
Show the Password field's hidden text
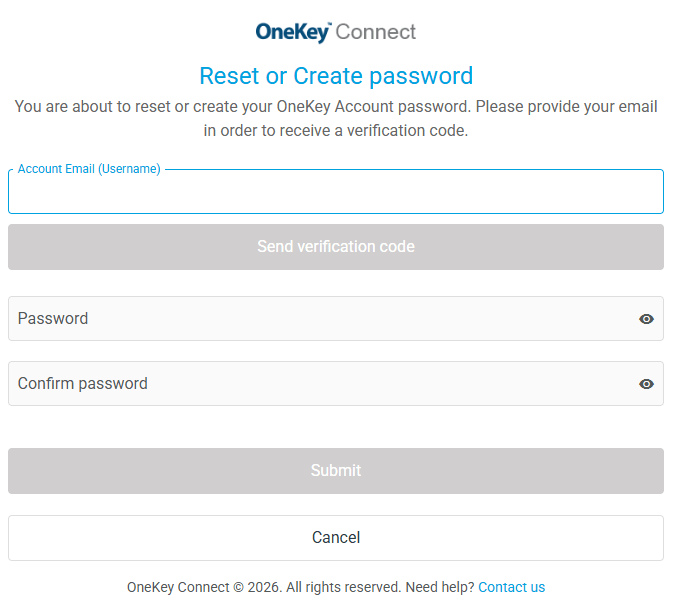pos(646,319)
